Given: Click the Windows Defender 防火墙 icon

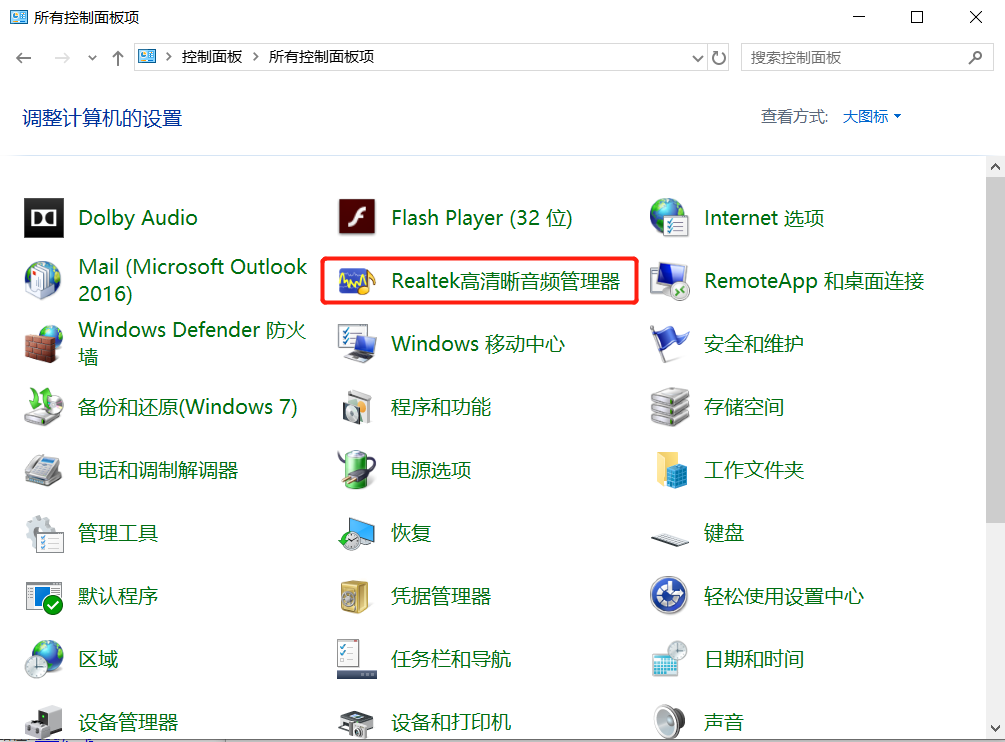Looking at the screenshot, I should tap(43, 344).
